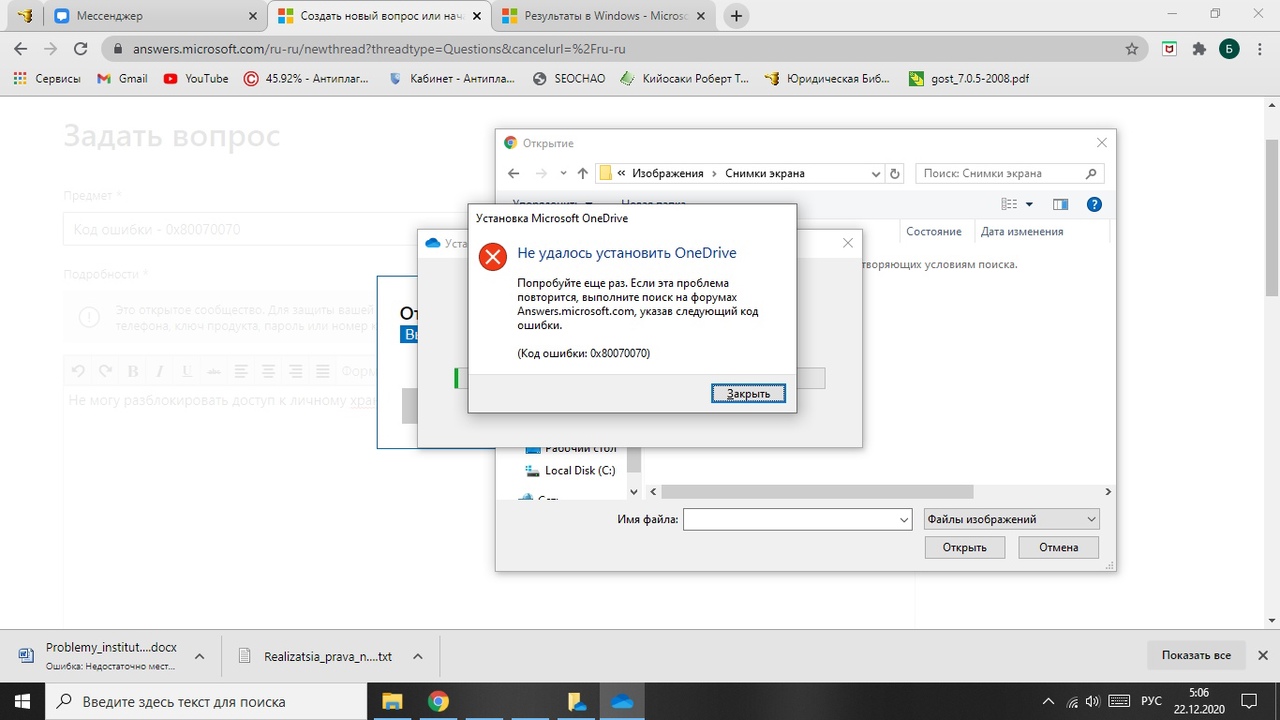The width and height of the screenshot is (1280, 720).
Task: Open Chrome from the taskbar
Action: click(438, 700)
